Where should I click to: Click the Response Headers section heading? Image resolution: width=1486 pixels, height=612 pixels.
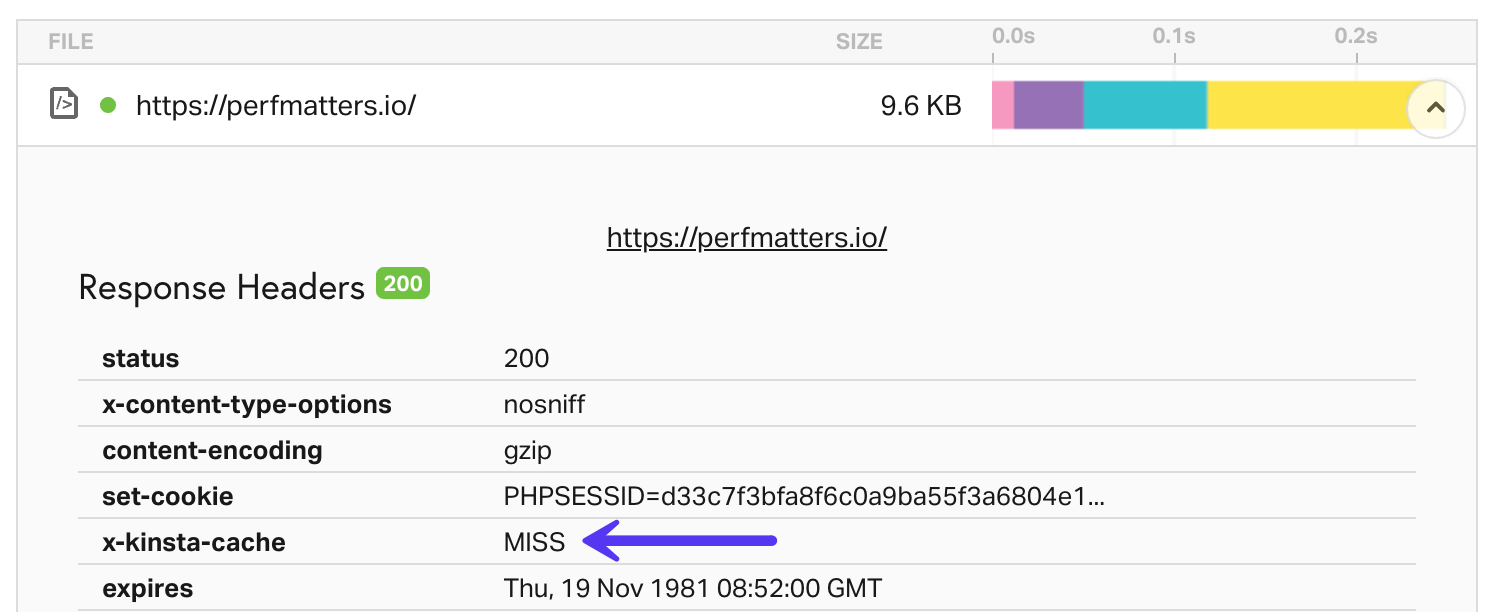220,288
